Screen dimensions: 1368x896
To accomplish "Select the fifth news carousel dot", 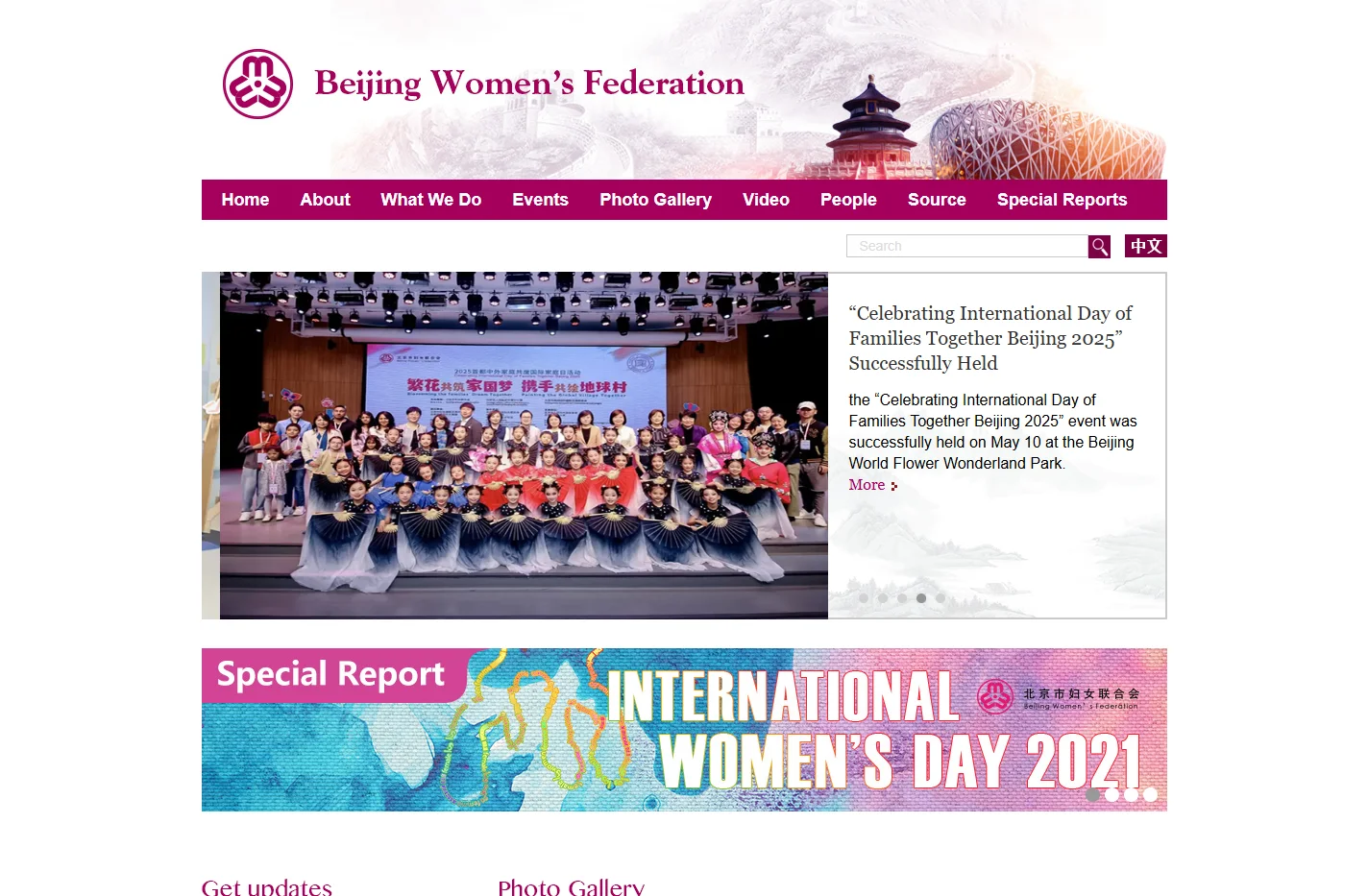I will [x=940, y=598].
